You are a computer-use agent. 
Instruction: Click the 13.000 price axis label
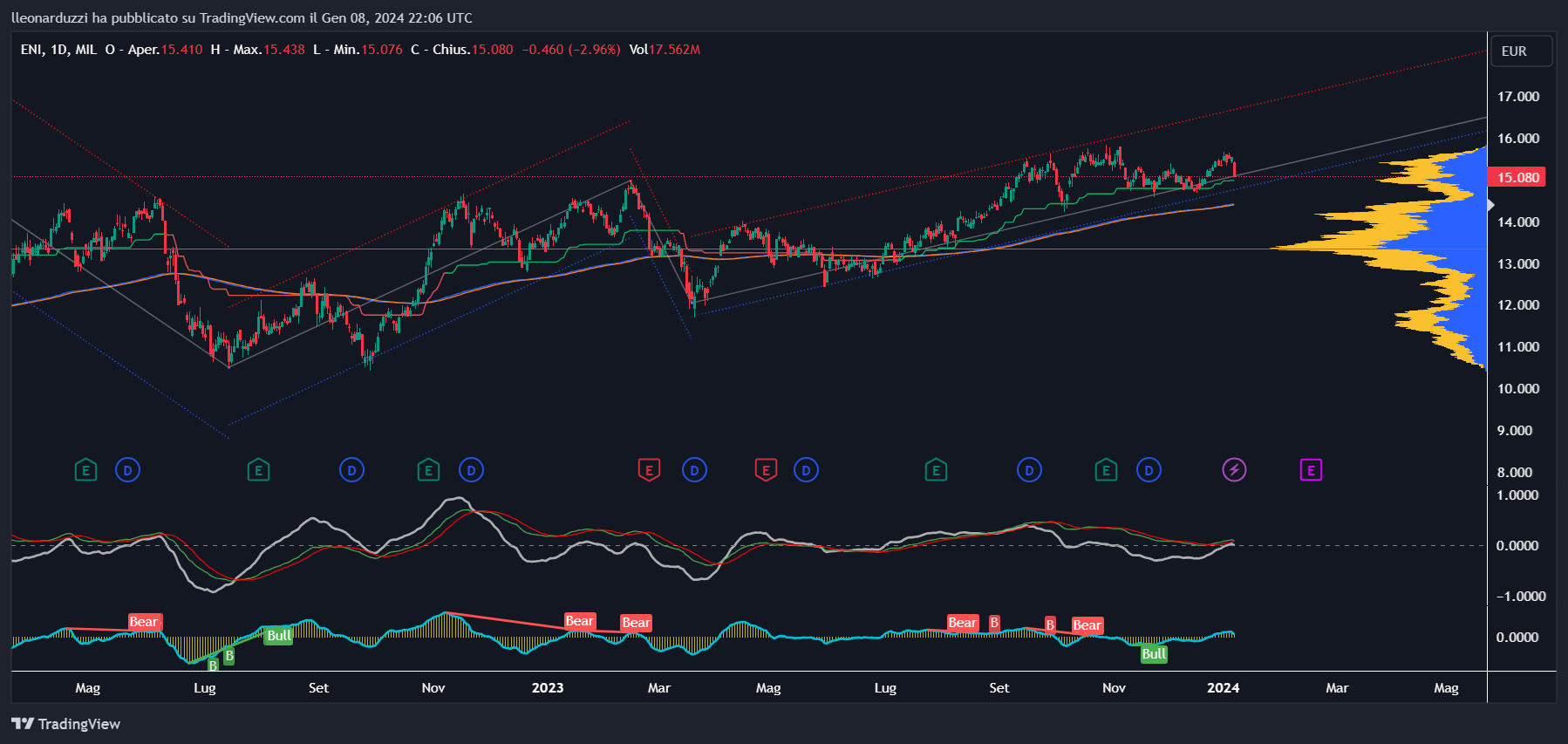(1518, 264)
